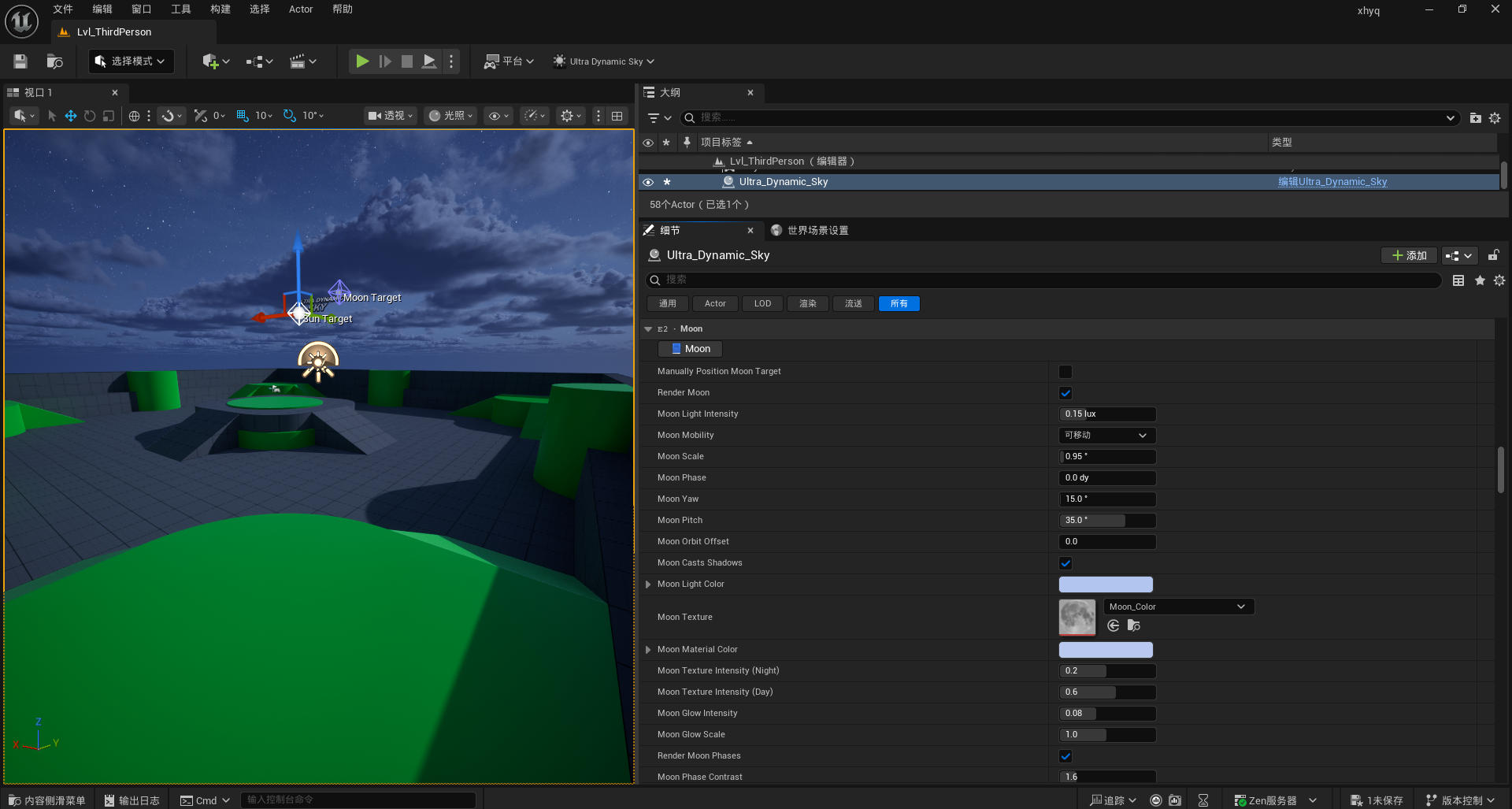The height and width of the screenshot is (809, 1512).
Task: Open the 工具 menu
Action: (x=181, y=9)
